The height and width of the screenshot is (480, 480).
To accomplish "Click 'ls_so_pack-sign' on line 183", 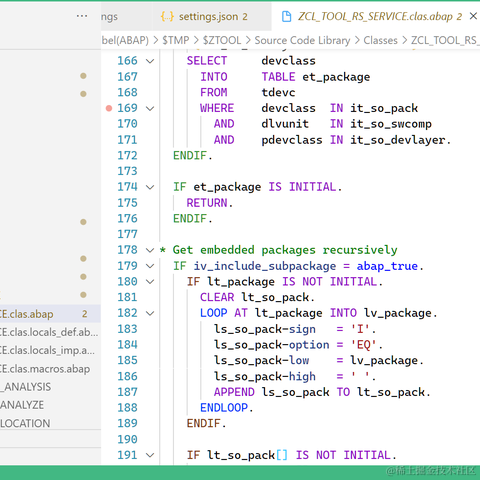I will point(265,329).
